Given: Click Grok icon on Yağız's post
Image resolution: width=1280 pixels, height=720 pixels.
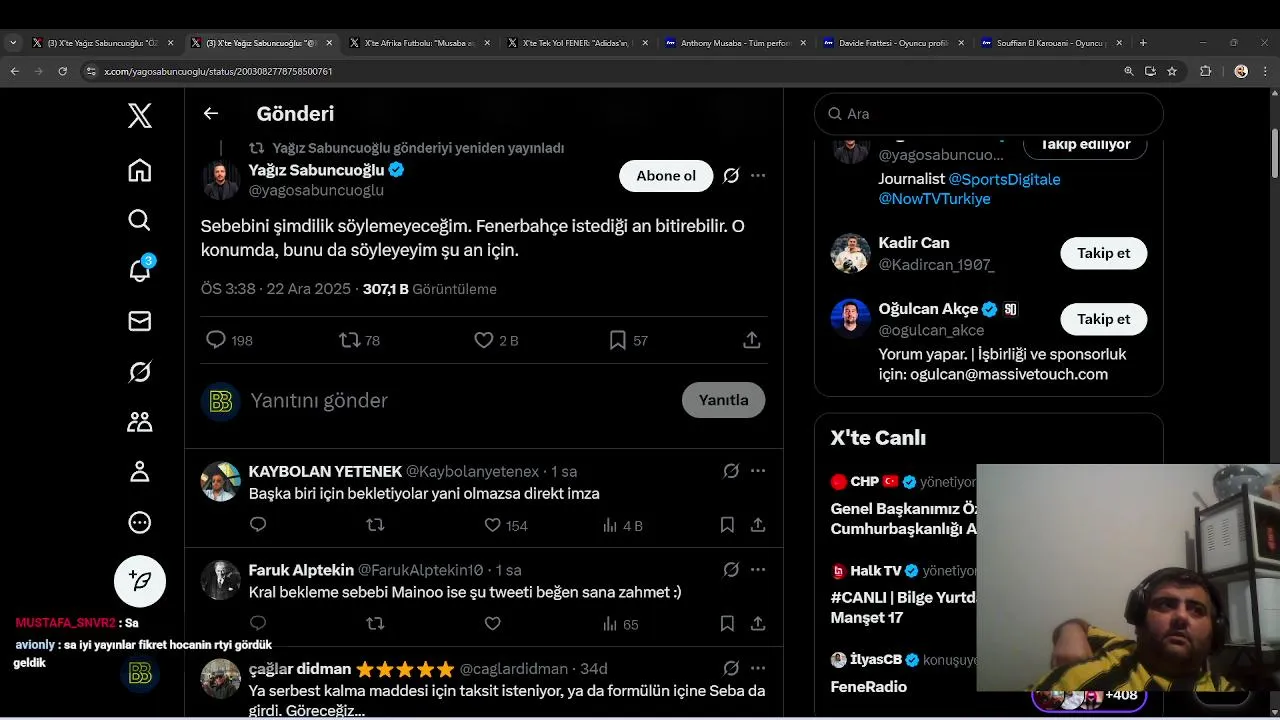Looking at the screenshot, I should (731, 176).
